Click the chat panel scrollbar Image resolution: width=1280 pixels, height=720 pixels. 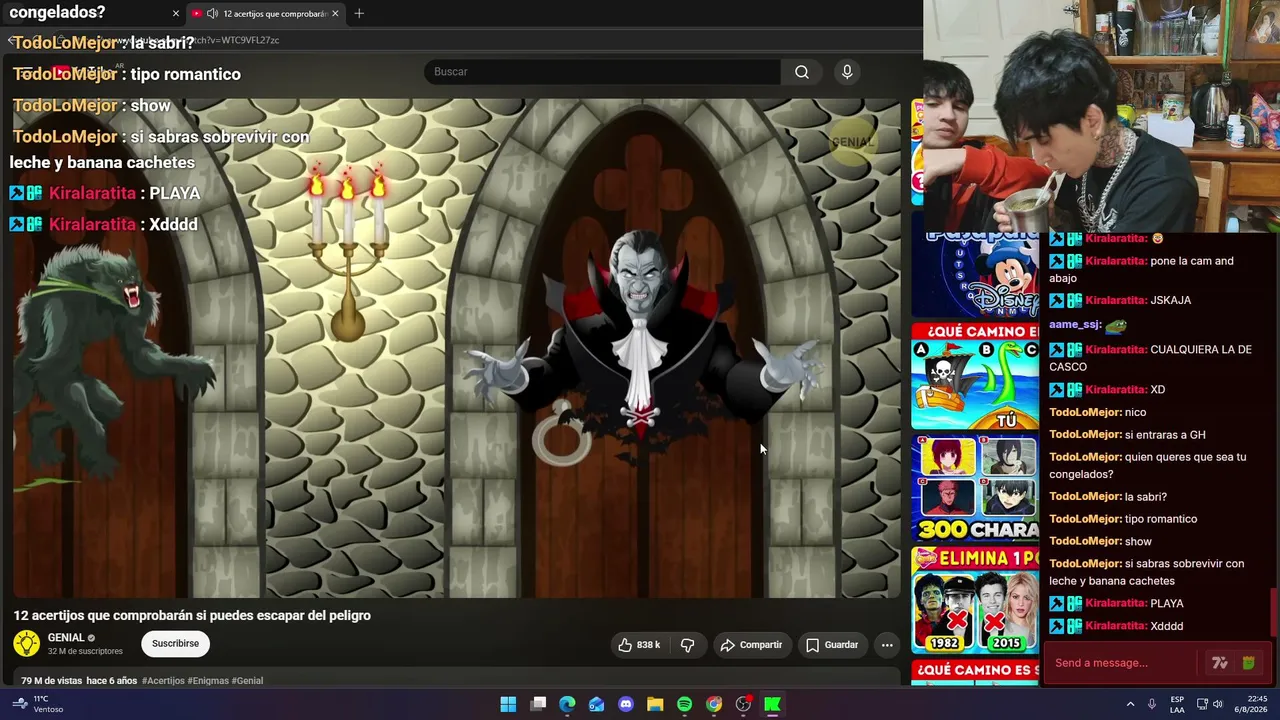point(1274,612)
